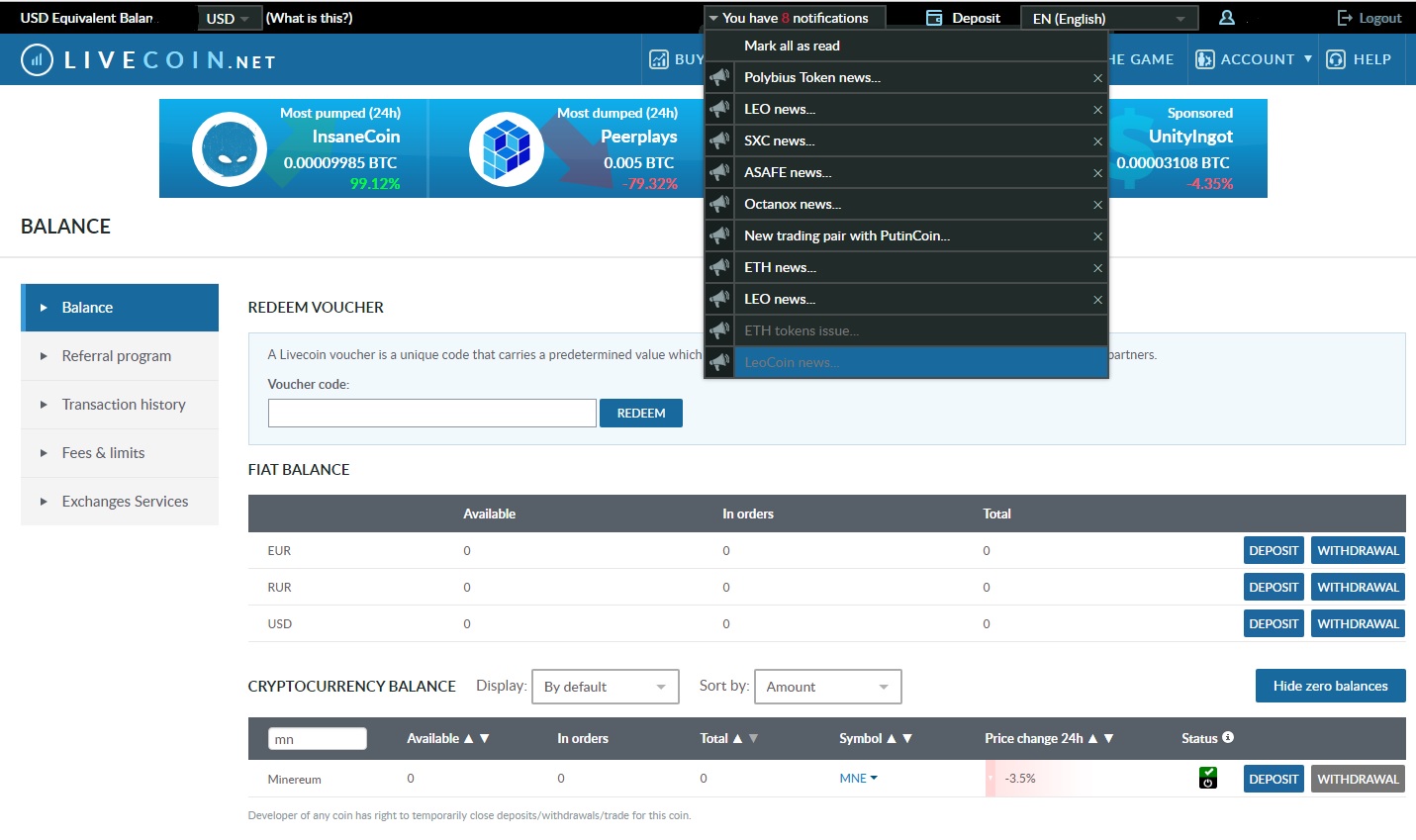Viewport: 1416px width, 840px height.
Task: Click the InsaneCoin alien logo
Action: click(x=230, y=149)
